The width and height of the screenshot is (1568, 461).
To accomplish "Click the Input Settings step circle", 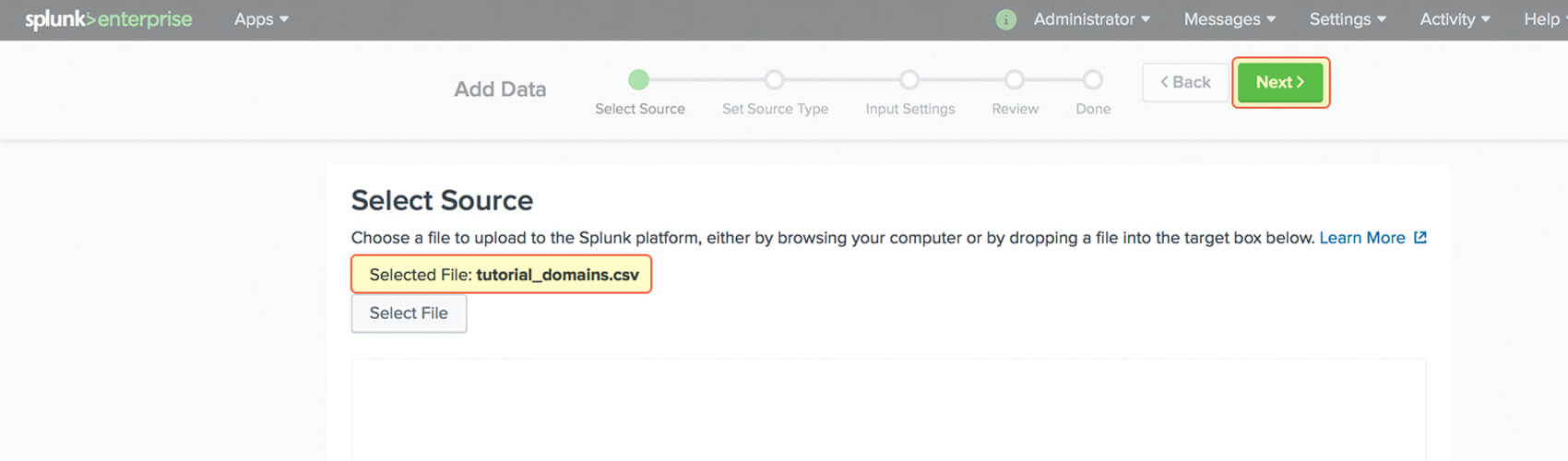I will click(909, 80).
